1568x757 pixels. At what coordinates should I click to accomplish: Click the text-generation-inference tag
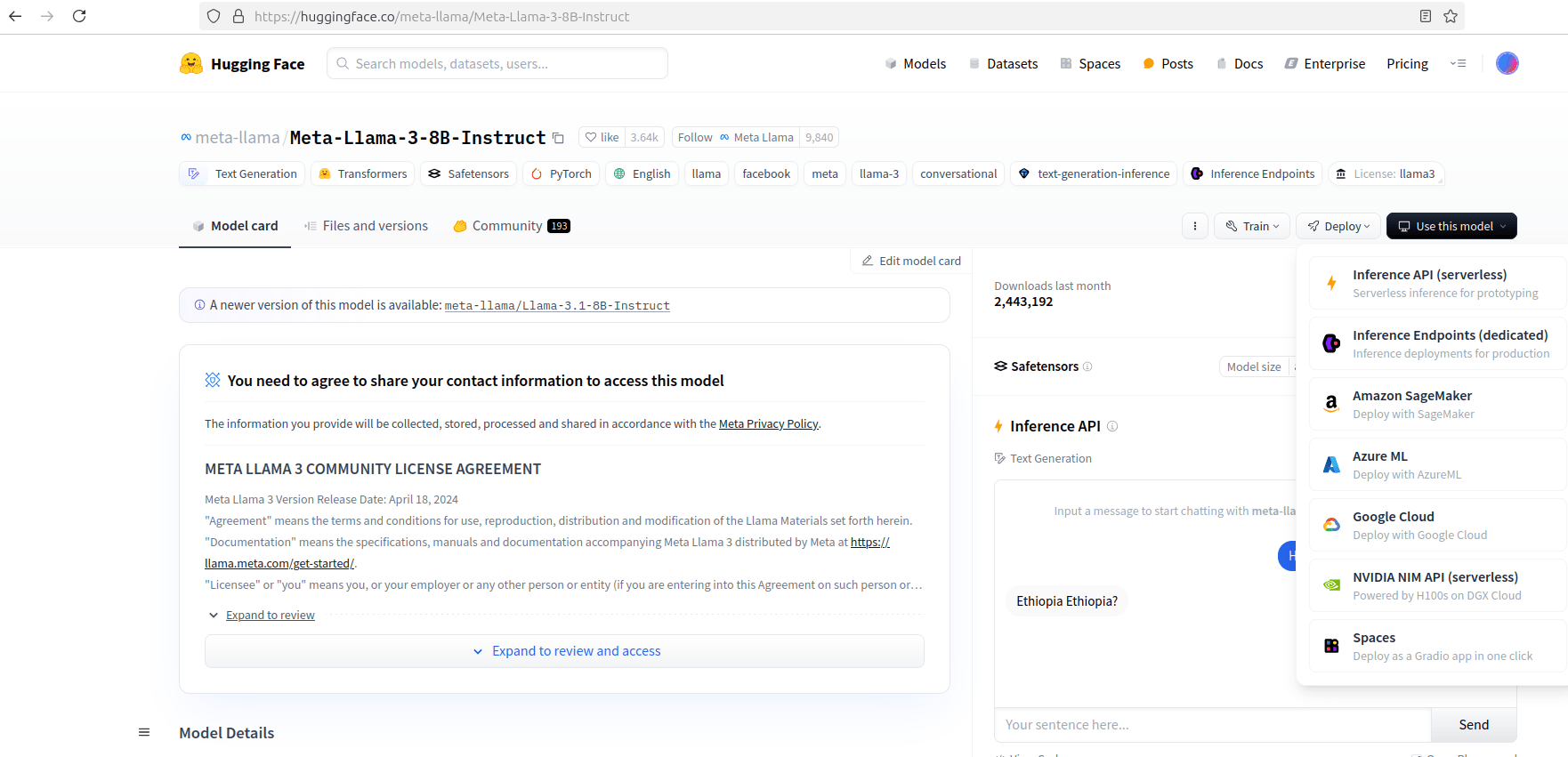coord(1094,173)
